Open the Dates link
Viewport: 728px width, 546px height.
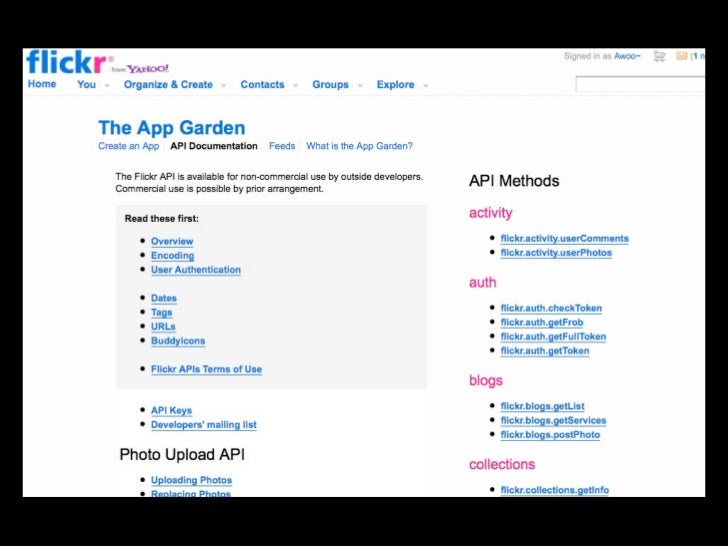pyautogui.click(x=164, y=298)
